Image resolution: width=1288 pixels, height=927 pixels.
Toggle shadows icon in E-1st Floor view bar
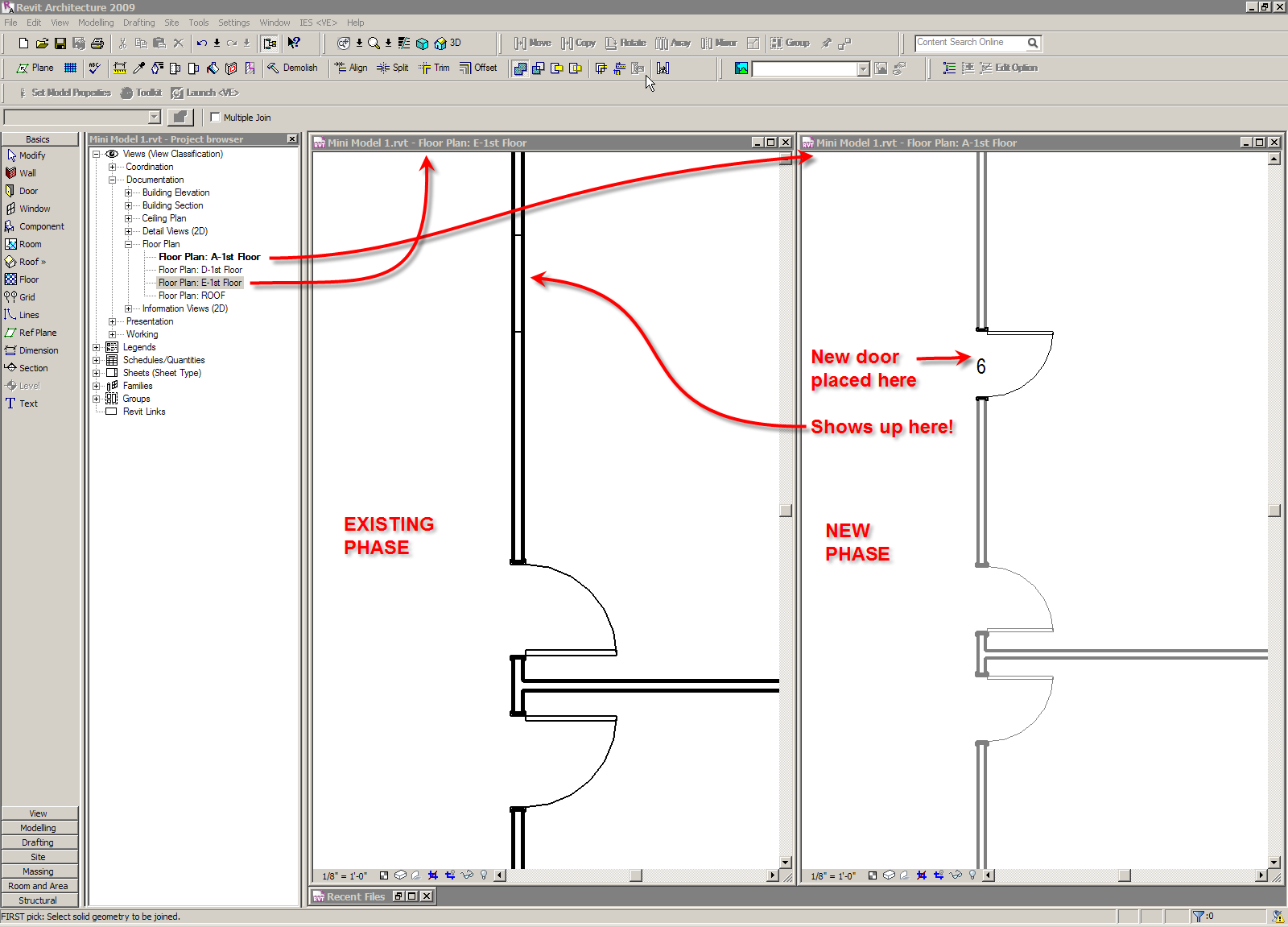(416, 875)
